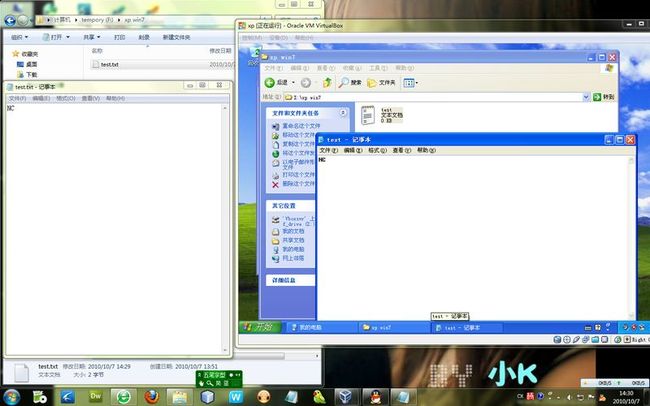
Task: Click the Forward button in XP Explorer toolbar
Action: [306, 83]
